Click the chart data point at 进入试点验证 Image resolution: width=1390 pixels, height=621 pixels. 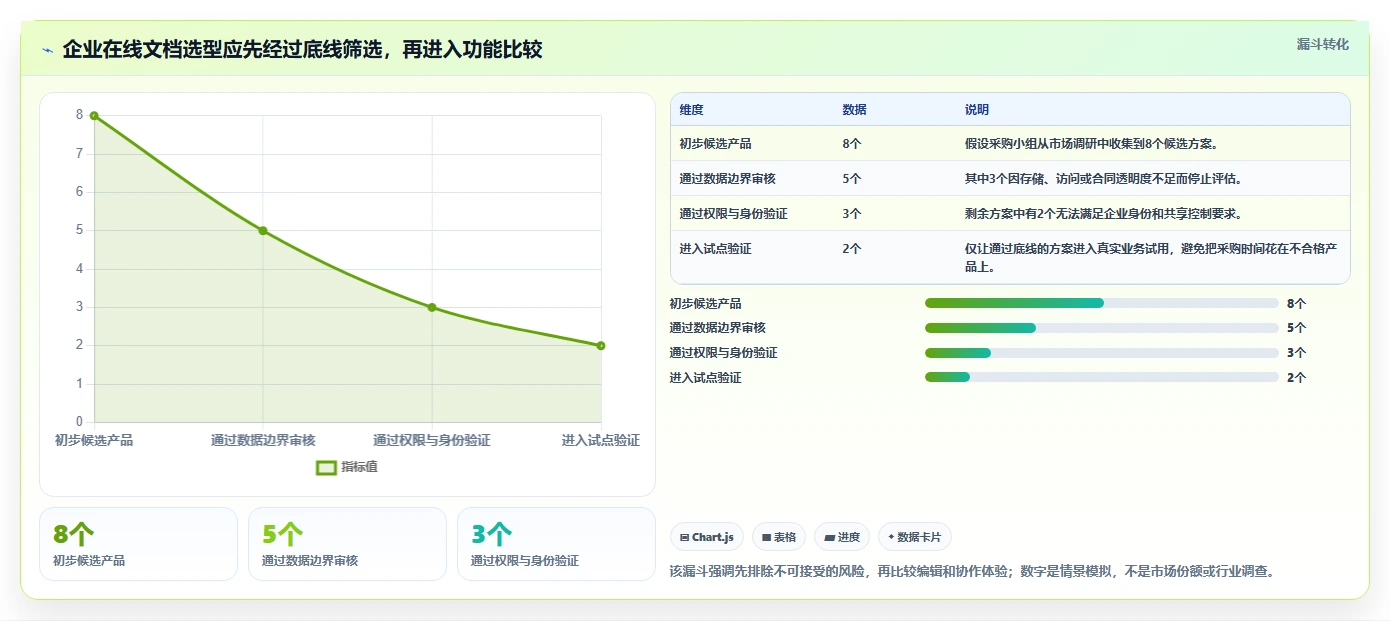pos(601,346)
